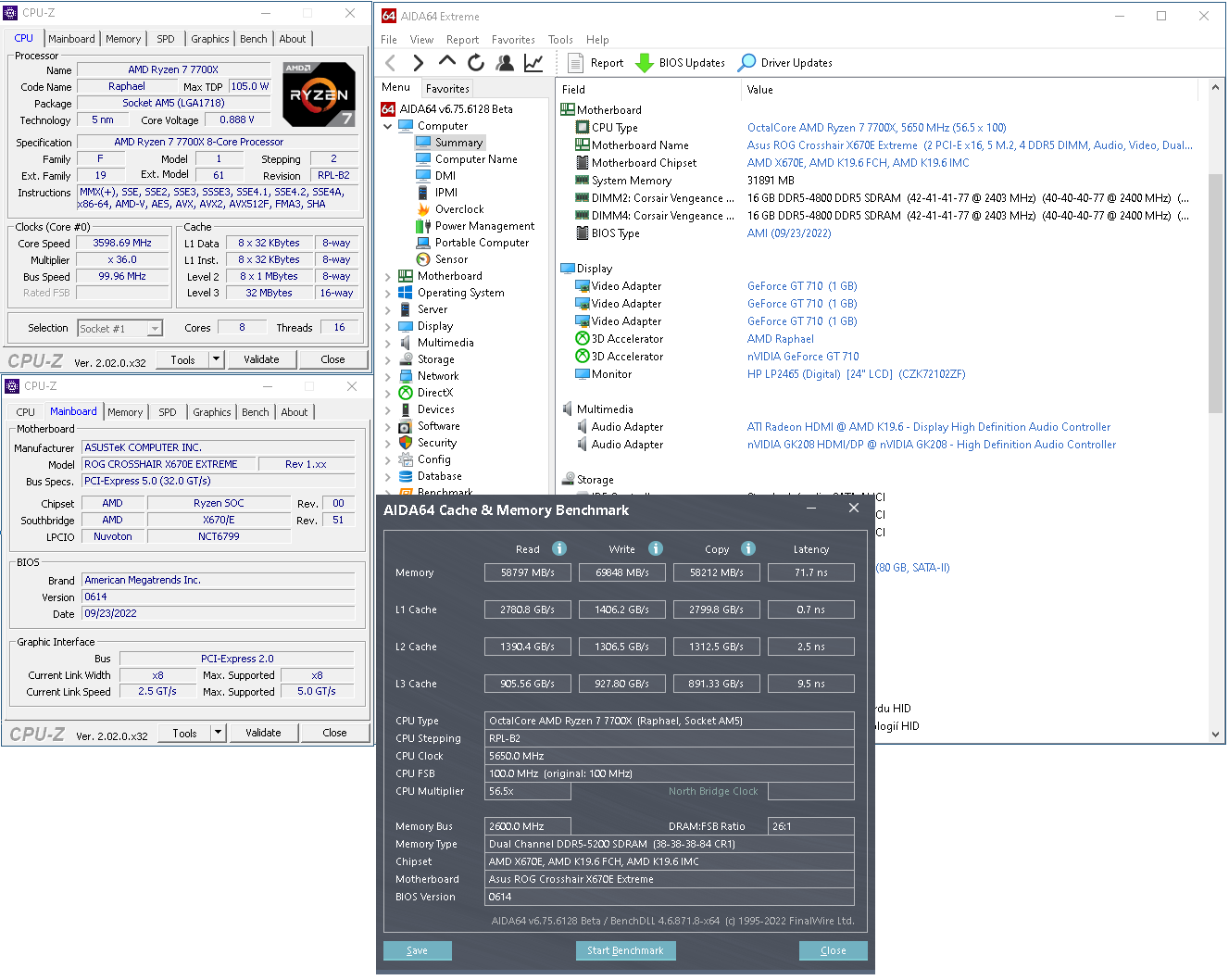Select the IPMI tree item

coord(446,193)
